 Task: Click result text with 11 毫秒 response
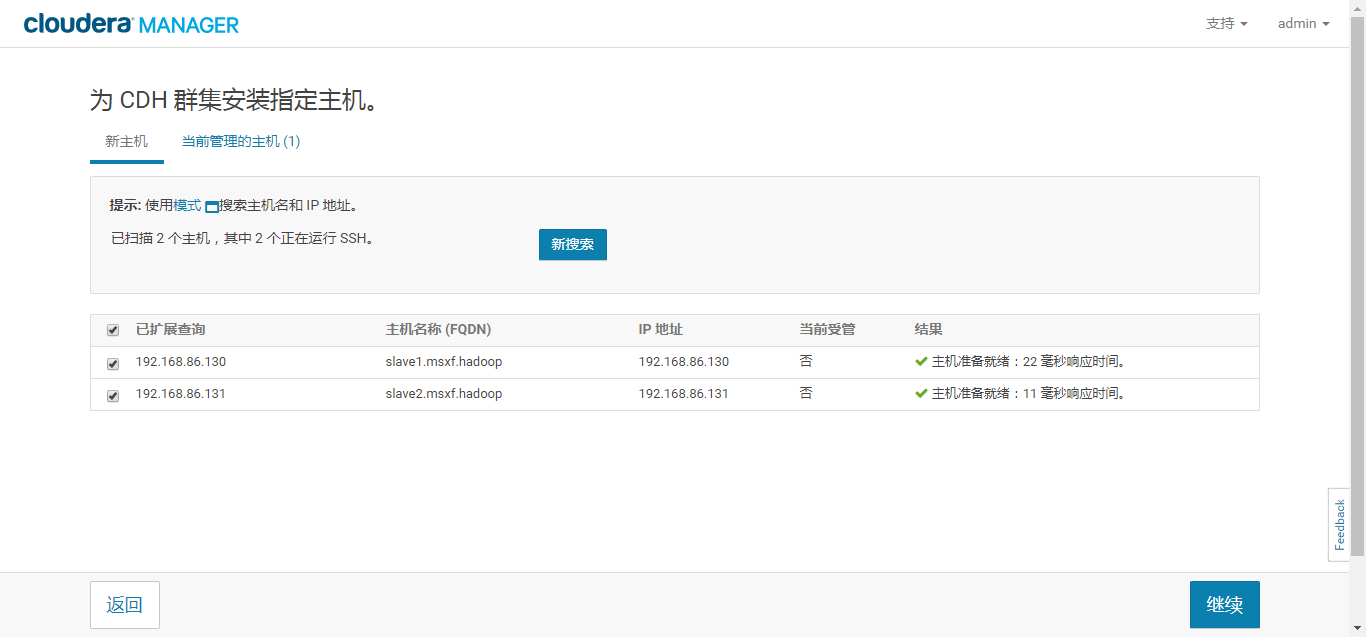click(1029, 394)
